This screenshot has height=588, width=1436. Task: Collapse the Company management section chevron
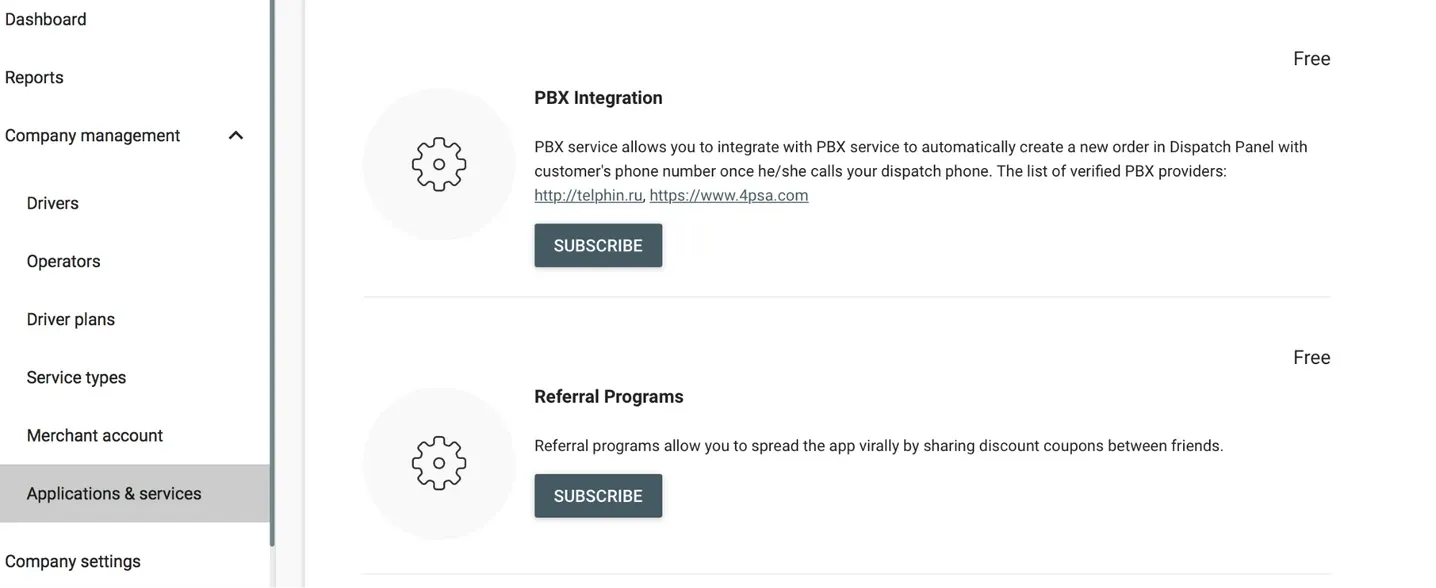[236, 135]
